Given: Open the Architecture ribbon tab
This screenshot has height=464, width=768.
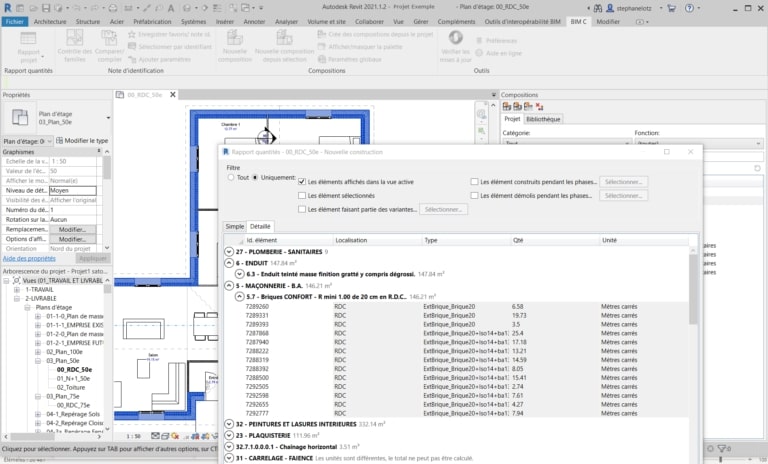Looking at the screenshot, I should [x=50, y=20].
